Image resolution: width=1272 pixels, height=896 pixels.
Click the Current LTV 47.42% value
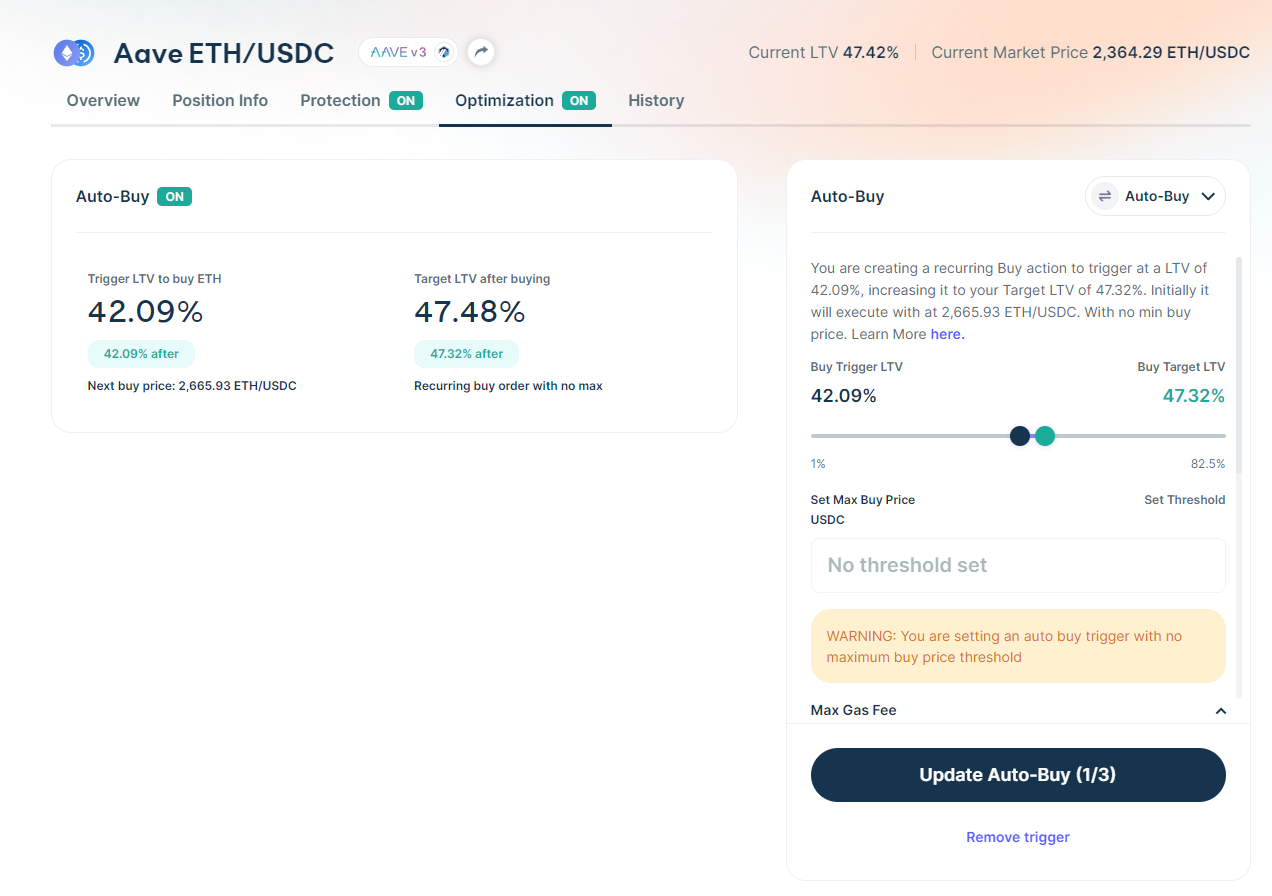click(x=870, y=52)
